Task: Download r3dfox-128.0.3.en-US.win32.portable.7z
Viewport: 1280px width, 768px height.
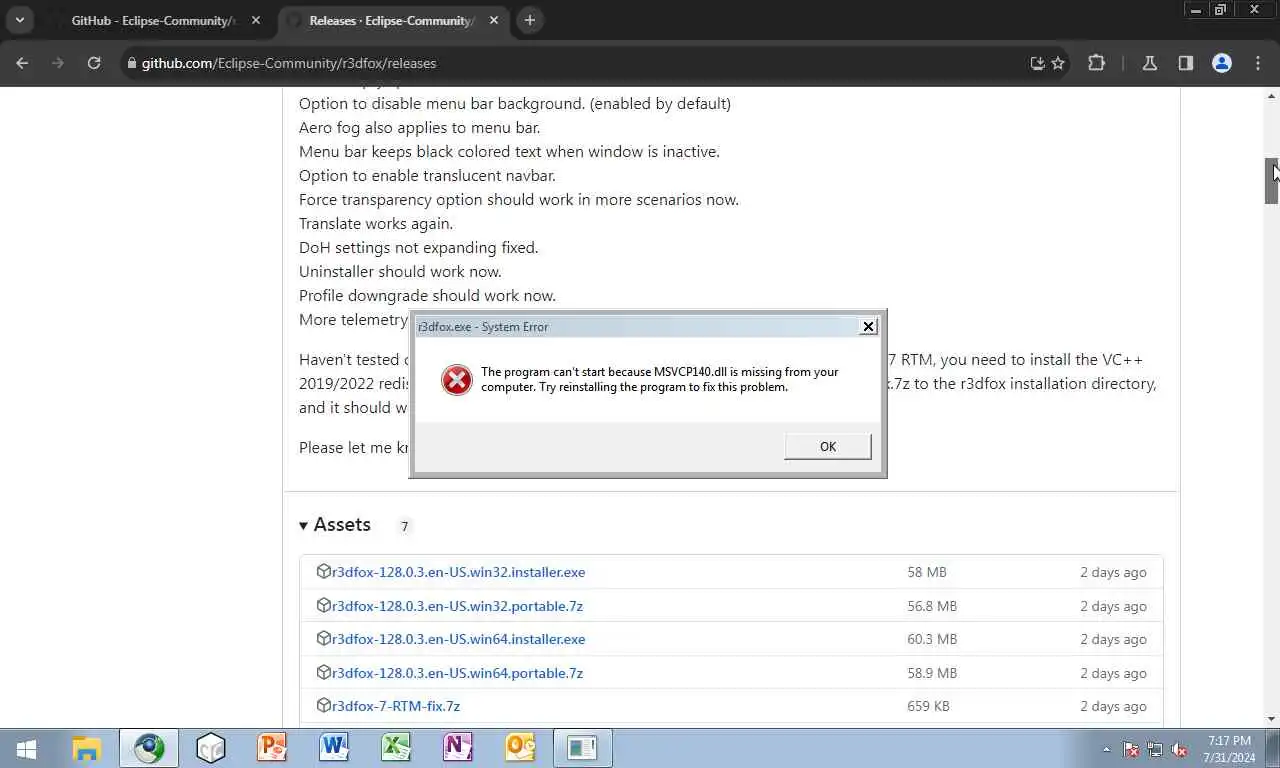Action: (x=457, y=606)
